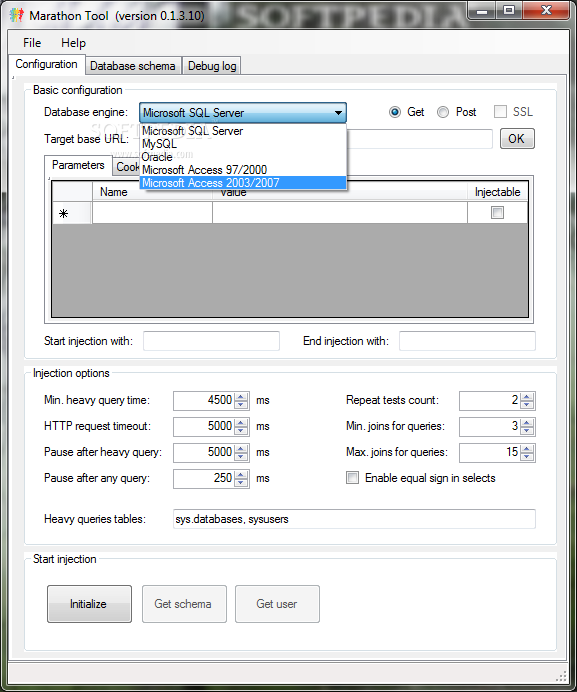This screenshot has height=692, width=577.
Task: Click the Heavy queries tables field
Action: pos(354,519)
